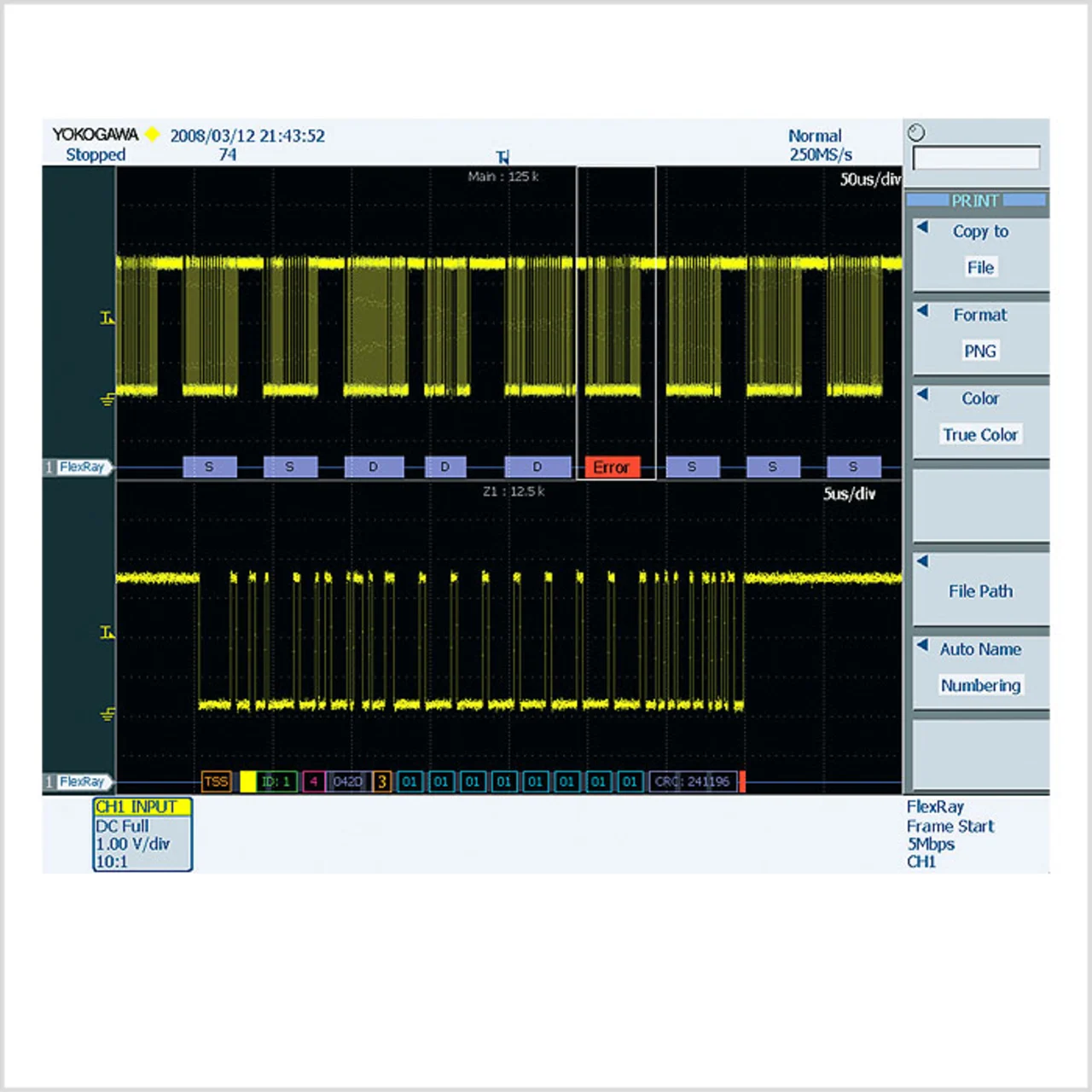The height and width of the screenshot is (1092, 1092).
Task: Select the green ID: 1 decode field
Action: pyautogui.click(x=276, y=781)
